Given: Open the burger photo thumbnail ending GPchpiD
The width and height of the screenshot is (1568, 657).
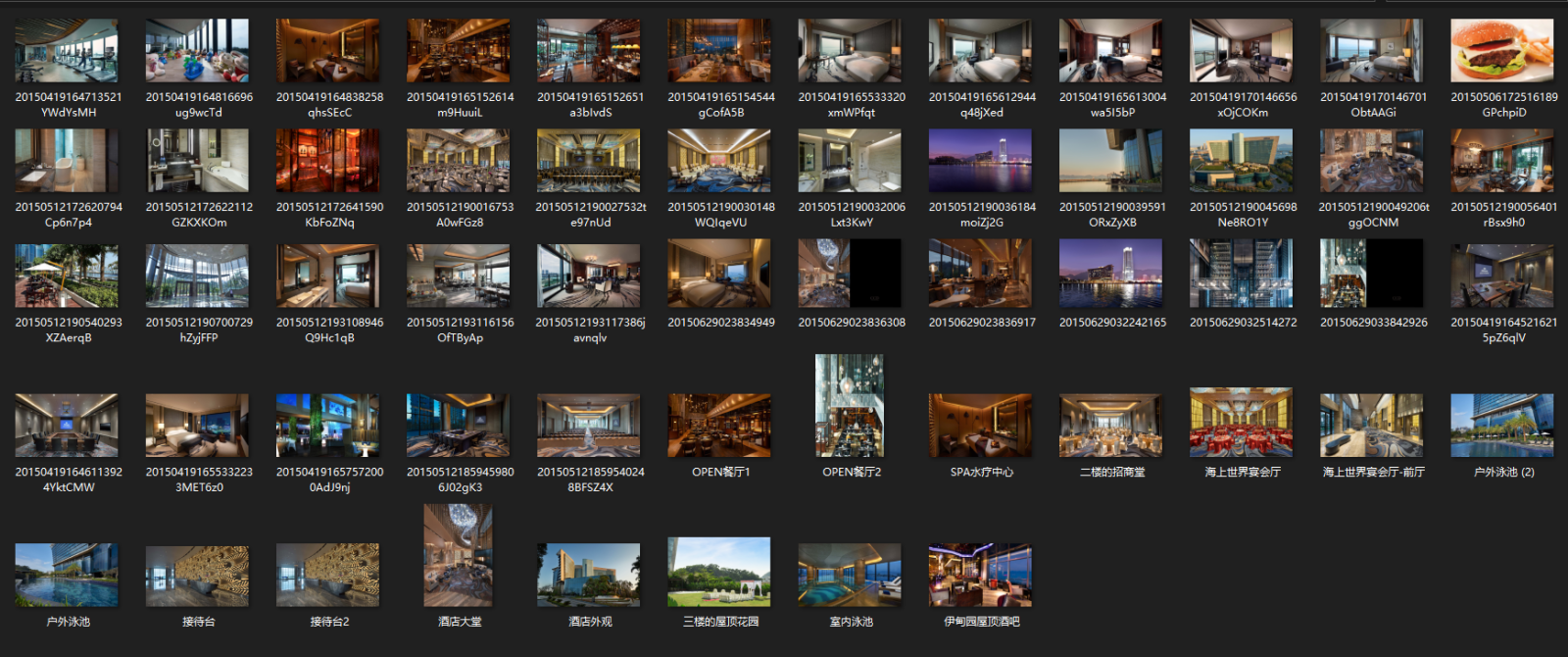Looking at the screenshot, I should point(1502,51).
